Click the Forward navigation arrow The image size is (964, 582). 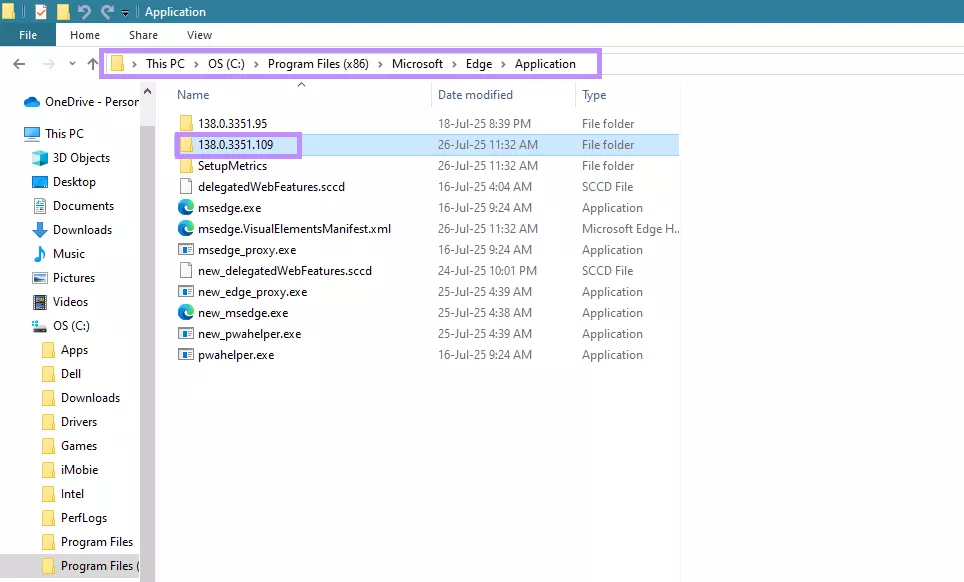point(49,63)
